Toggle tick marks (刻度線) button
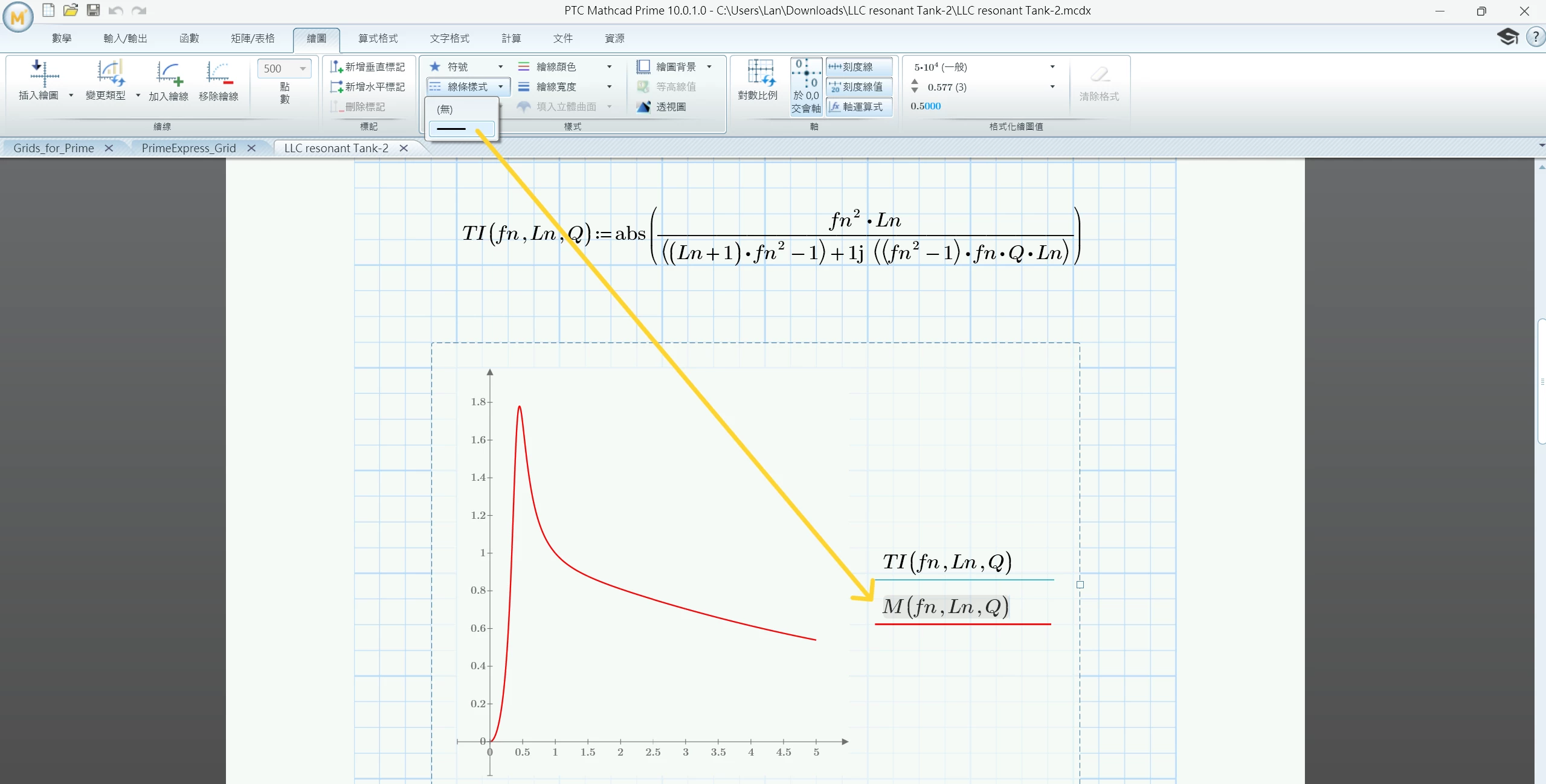Screen dimensions: 1546x784 click(858, 67)
